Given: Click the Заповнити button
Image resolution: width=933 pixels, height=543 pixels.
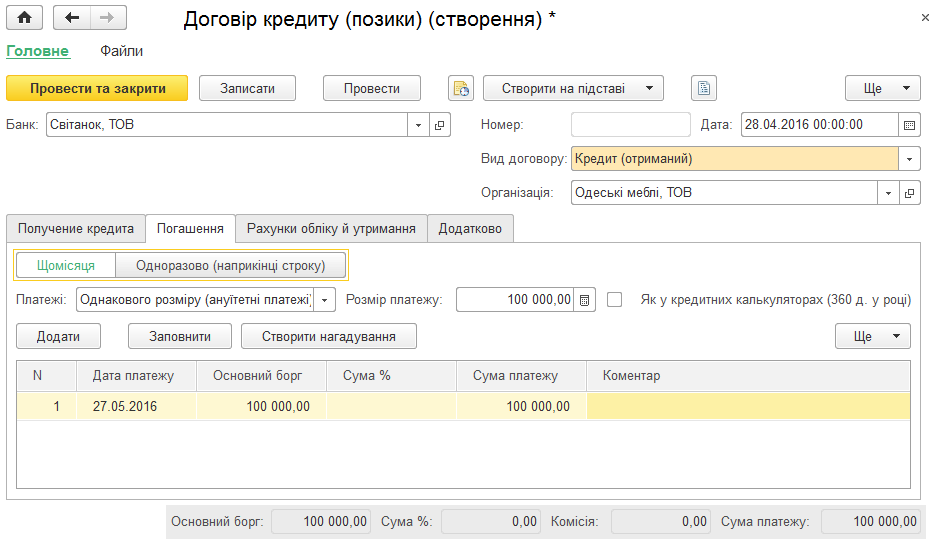Looking at the screenshot, I should pyautogui.click(x=180, y=337).
